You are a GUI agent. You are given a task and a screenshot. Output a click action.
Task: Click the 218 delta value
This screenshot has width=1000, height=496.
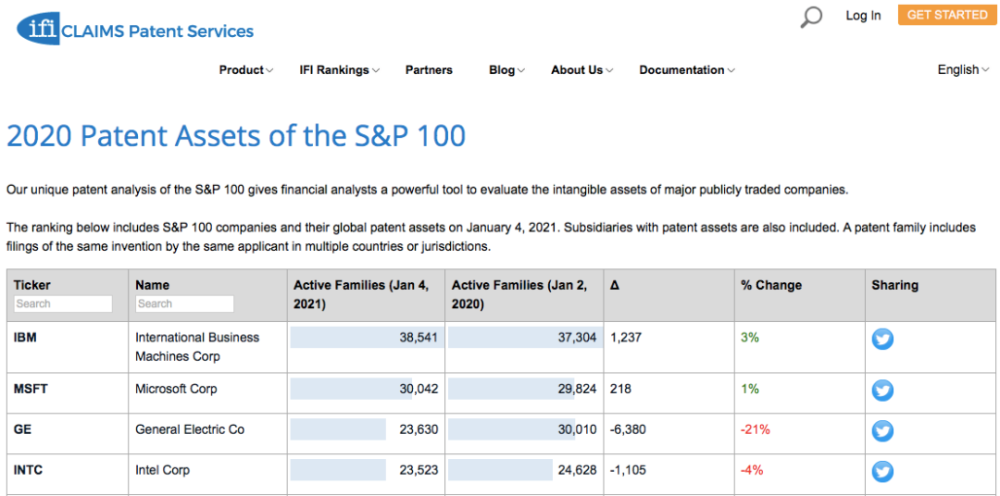(621, 388)
